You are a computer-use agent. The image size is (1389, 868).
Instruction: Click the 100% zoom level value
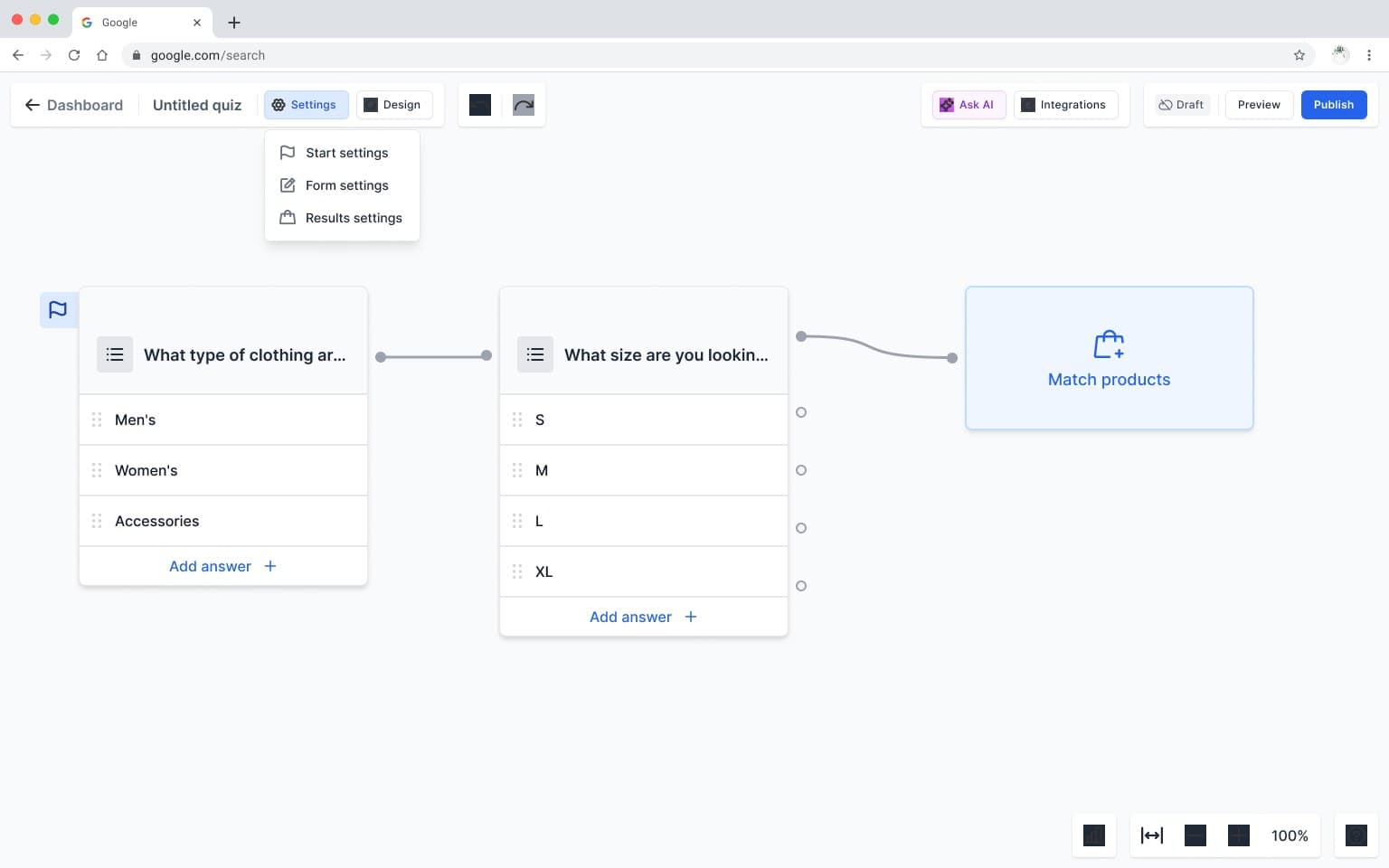[1290, 835]
